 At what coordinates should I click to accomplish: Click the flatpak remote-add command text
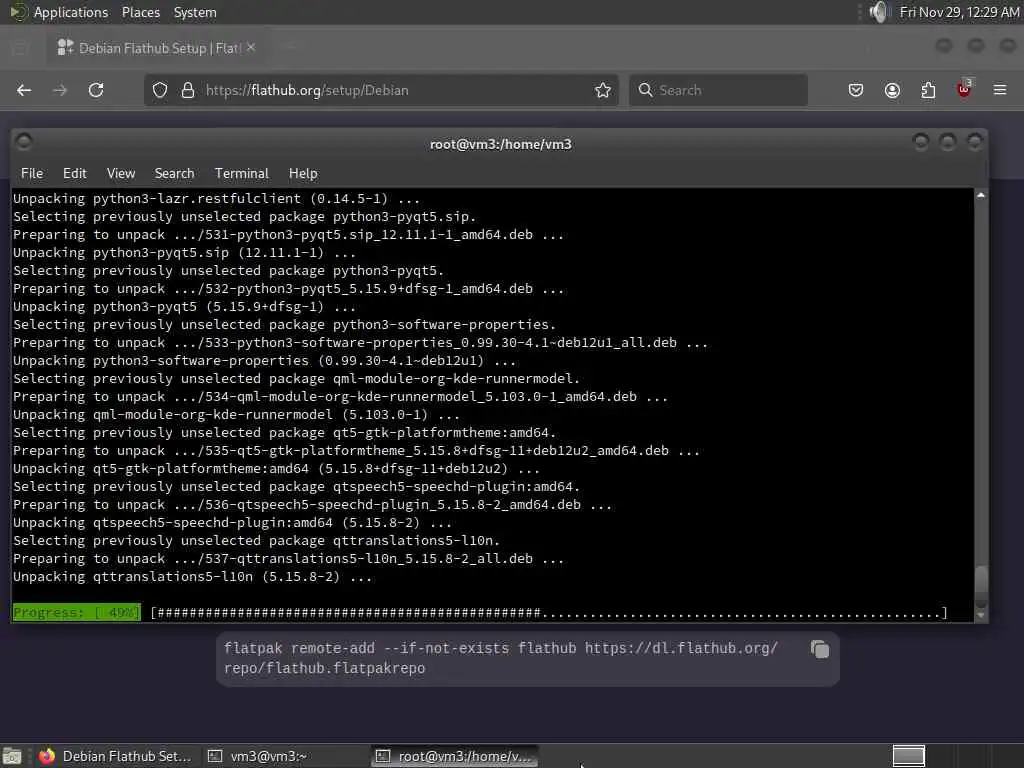click(501, 658)
